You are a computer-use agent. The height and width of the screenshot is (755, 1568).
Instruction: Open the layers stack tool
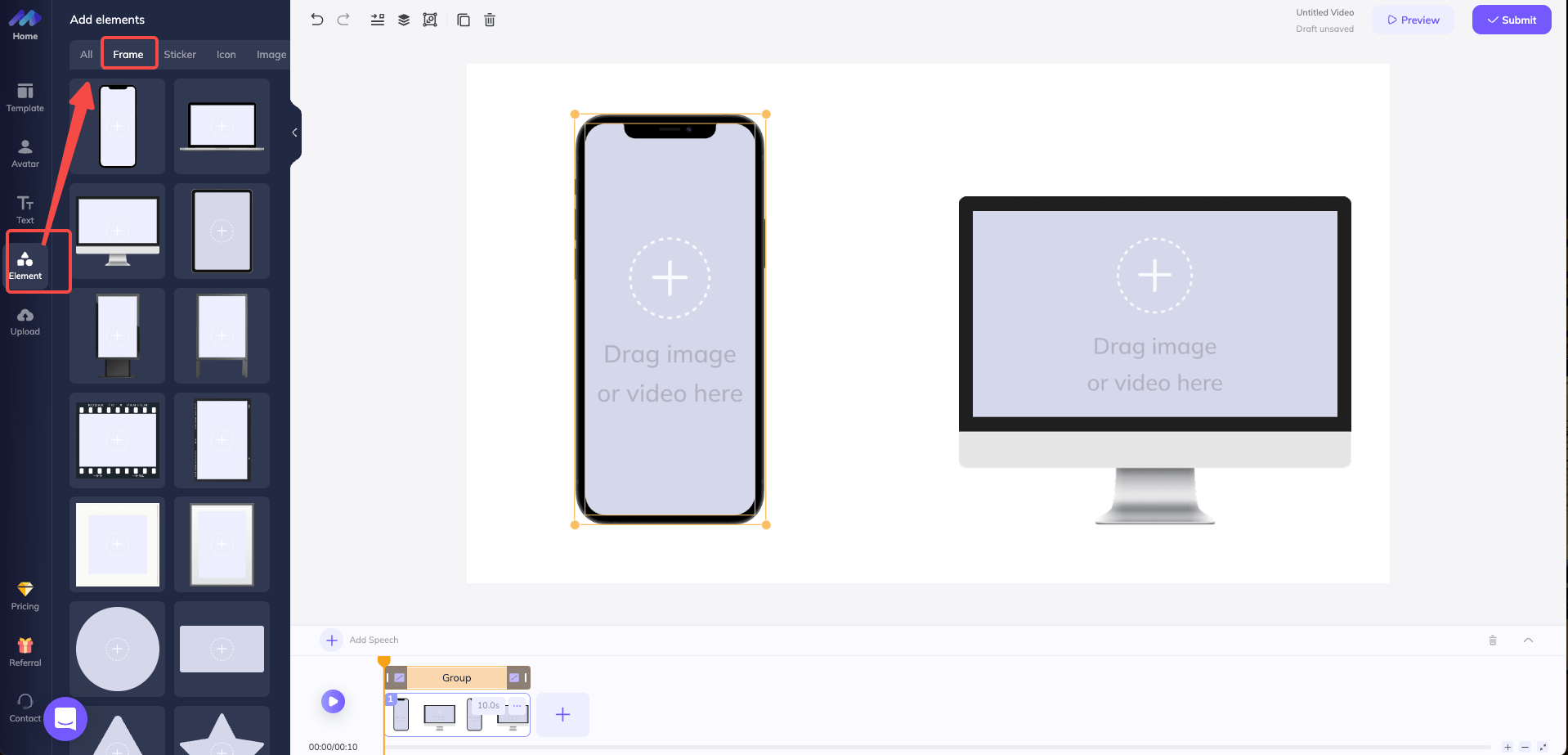point(404,20)
